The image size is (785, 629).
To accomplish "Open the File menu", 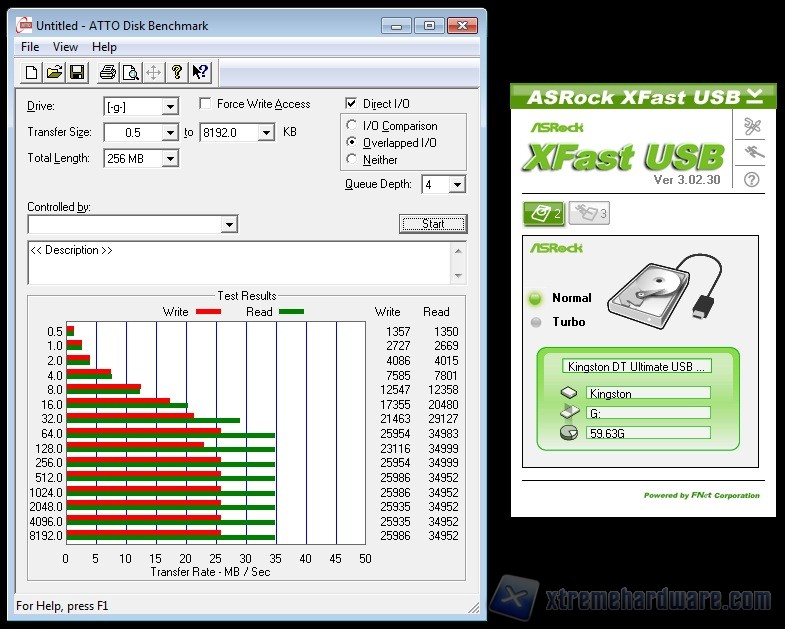I will (x=30, y=47).
